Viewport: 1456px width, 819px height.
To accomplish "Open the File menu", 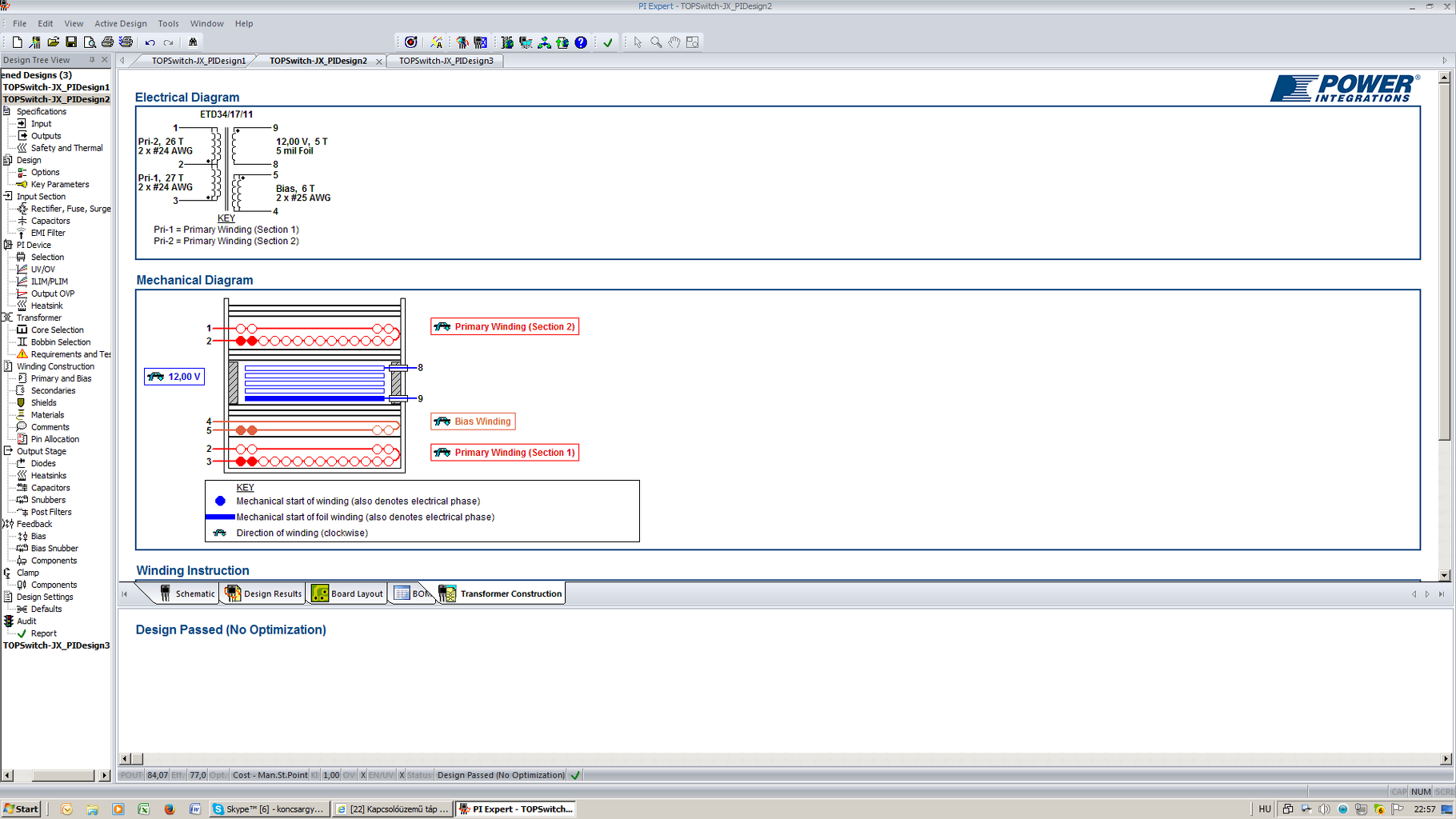I will pyautogui.click(x=20, y=24).
